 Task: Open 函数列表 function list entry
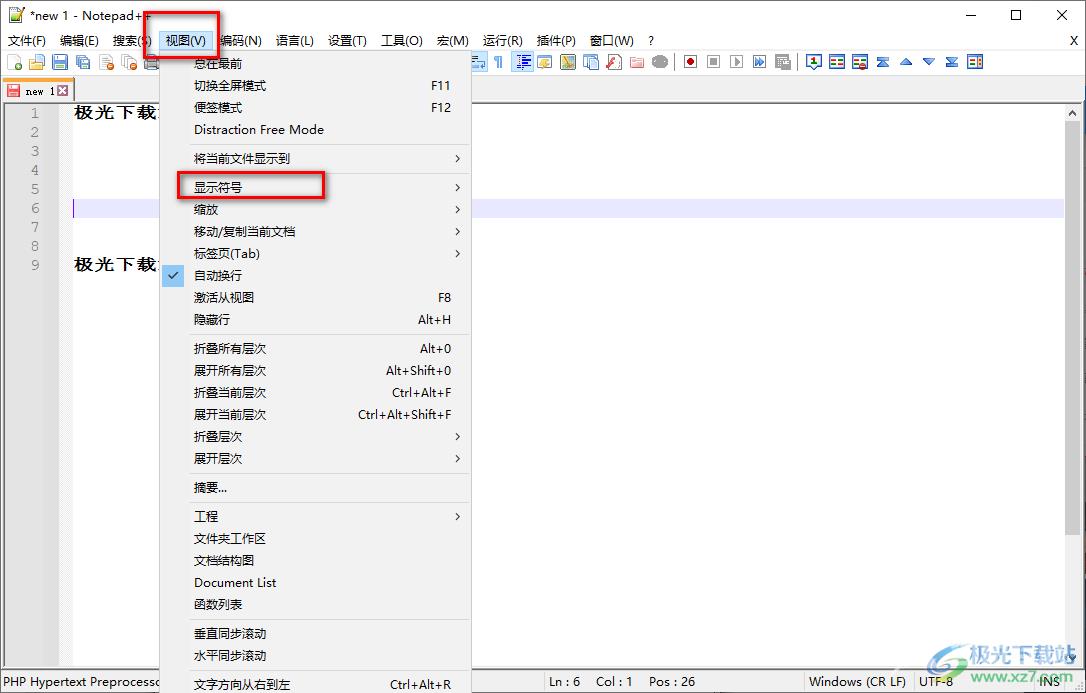click(x=315, y=604)
